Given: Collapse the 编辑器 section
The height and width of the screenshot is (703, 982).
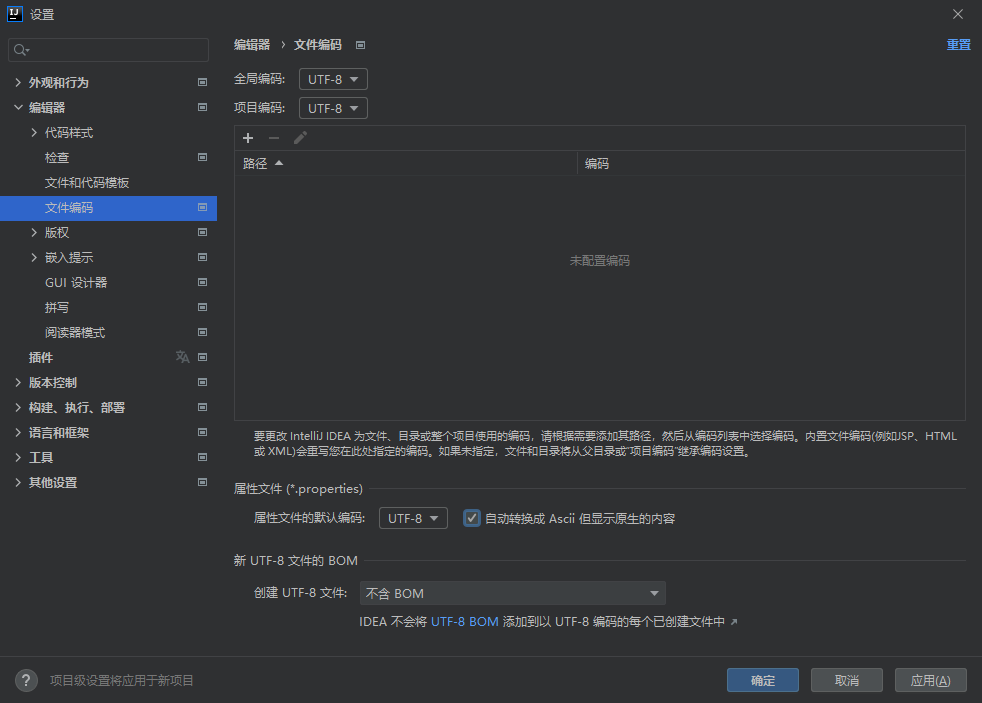Looking at the screenshot, I should 18,107.
